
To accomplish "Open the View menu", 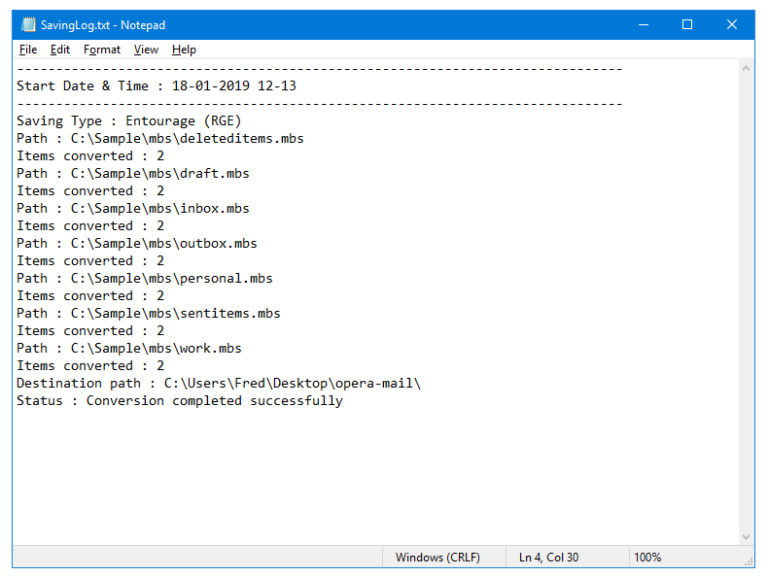I will [146, 49].
